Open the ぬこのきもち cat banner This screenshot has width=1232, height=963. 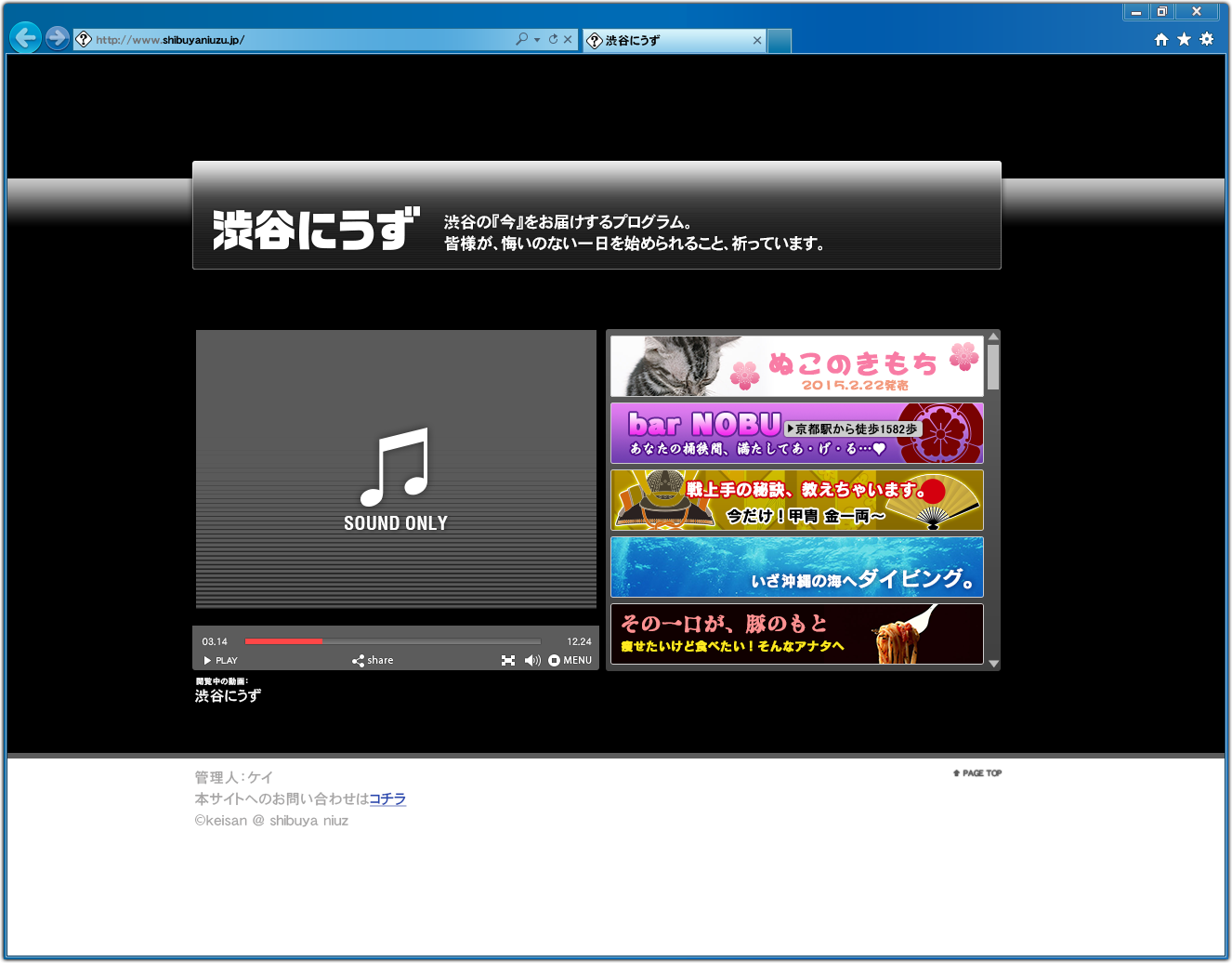click(x=796, y=366)
